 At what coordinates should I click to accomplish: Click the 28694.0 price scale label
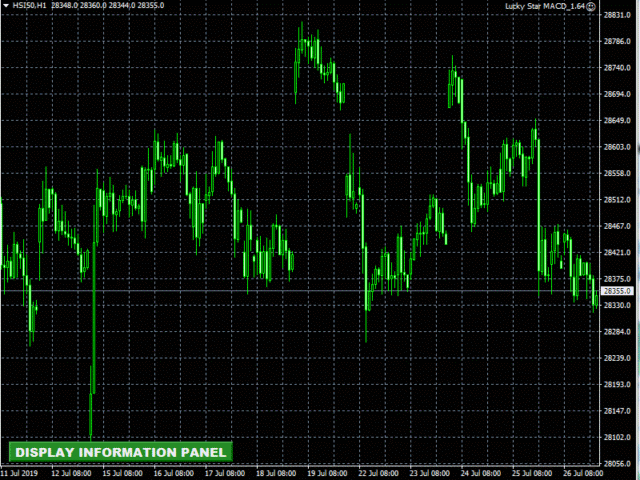[617, 94]
